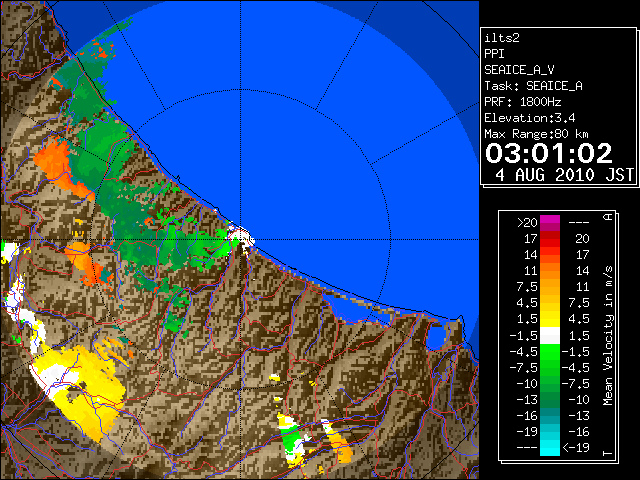The image size is (640, 480).
Task: Click the timestamp 03:01:02
Action: [549, 153]
